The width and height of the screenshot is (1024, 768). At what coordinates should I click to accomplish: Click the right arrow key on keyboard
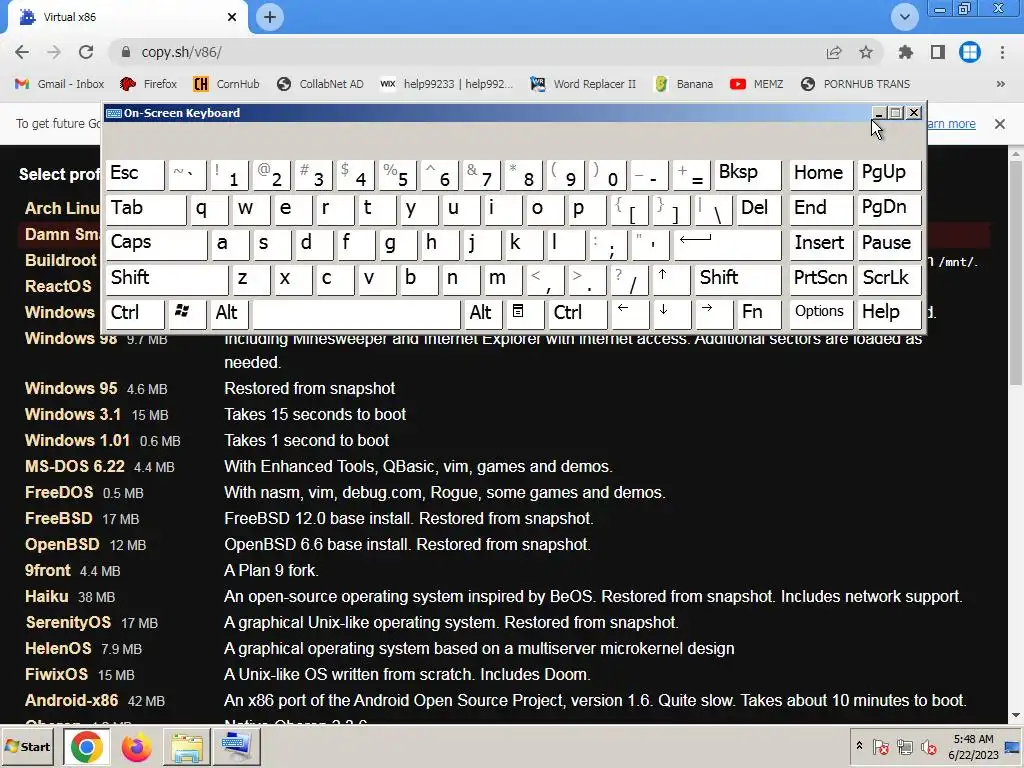point(714,314)
